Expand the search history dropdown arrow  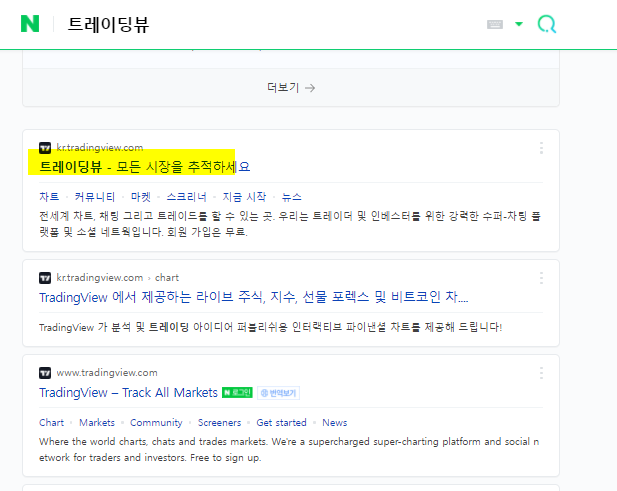coord(519,24)
